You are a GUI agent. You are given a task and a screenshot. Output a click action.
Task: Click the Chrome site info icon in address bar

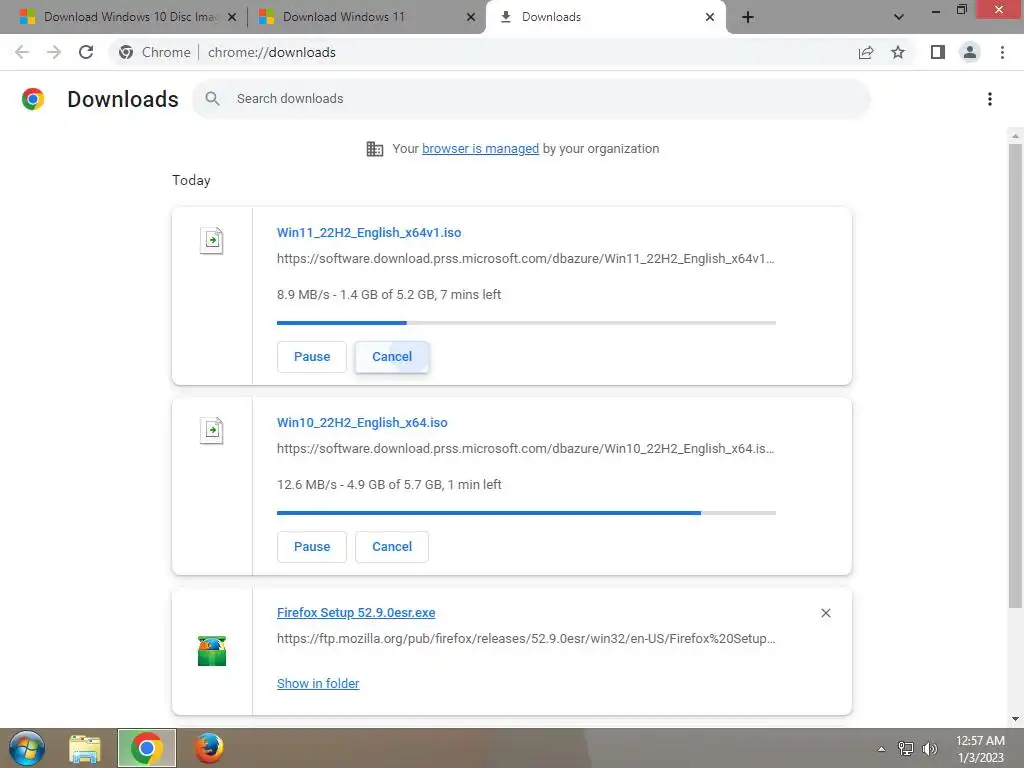click(126, 52)
